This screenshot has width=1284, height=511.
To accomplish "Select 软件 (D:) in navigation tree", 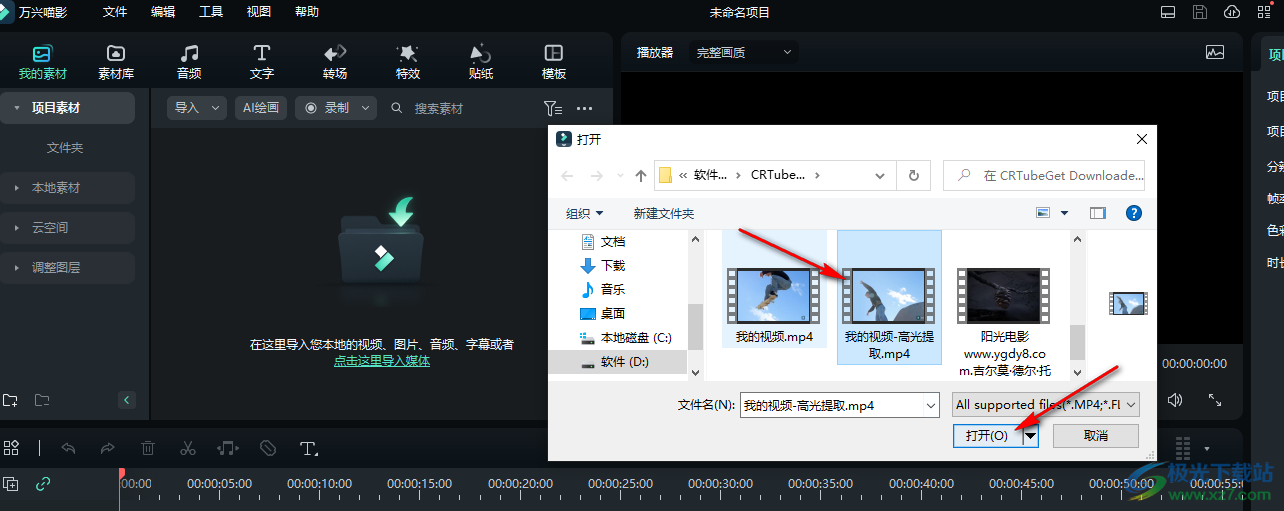I will pyautogui.click(x=618, y=362).
